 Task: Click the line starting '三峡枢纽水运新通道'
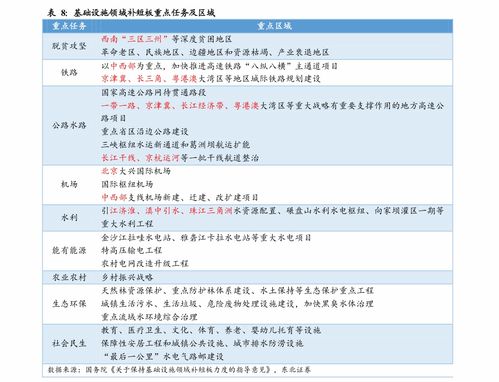click(176, 145)
